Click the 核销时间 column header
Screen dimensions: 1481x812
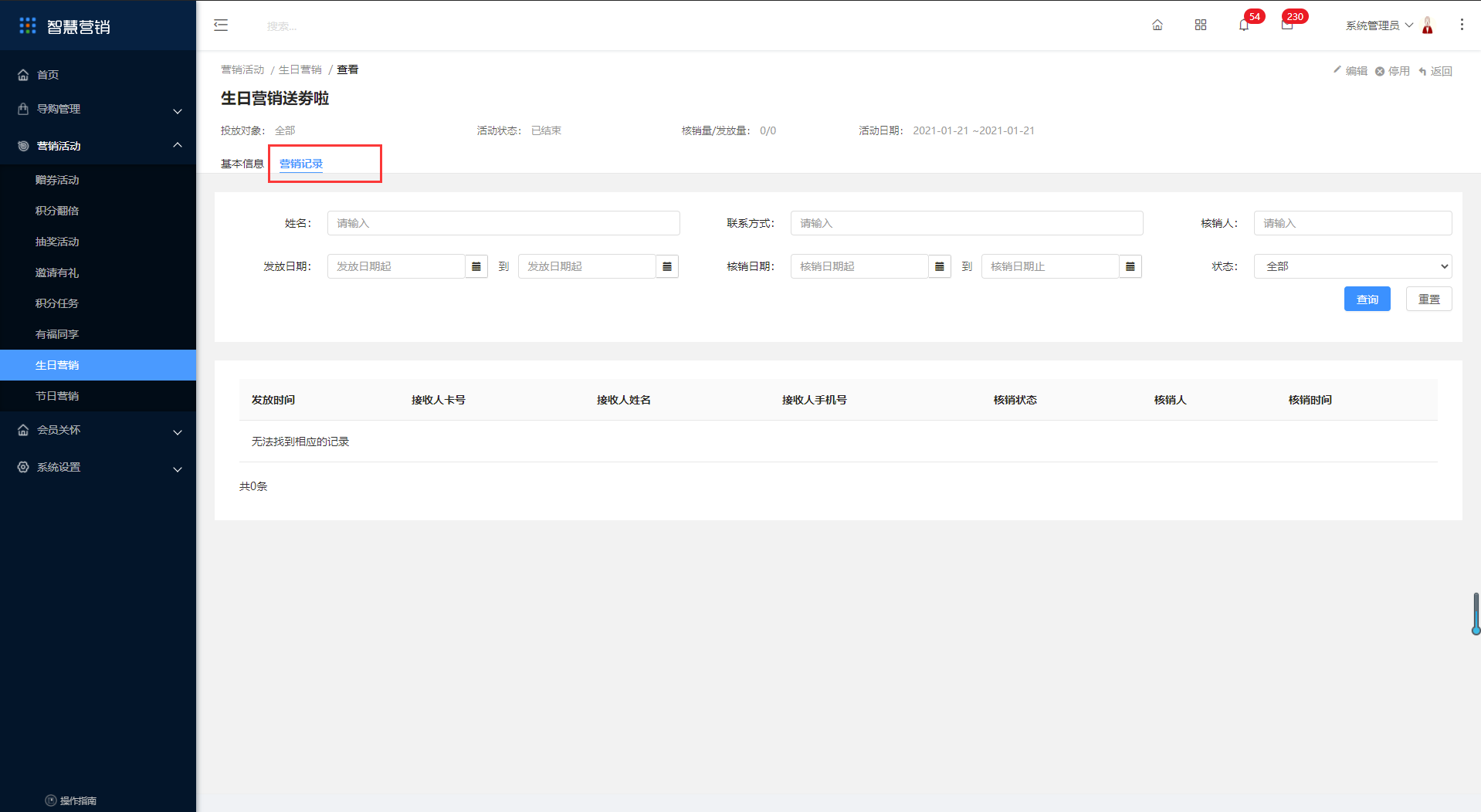(x=1310, y=400)
